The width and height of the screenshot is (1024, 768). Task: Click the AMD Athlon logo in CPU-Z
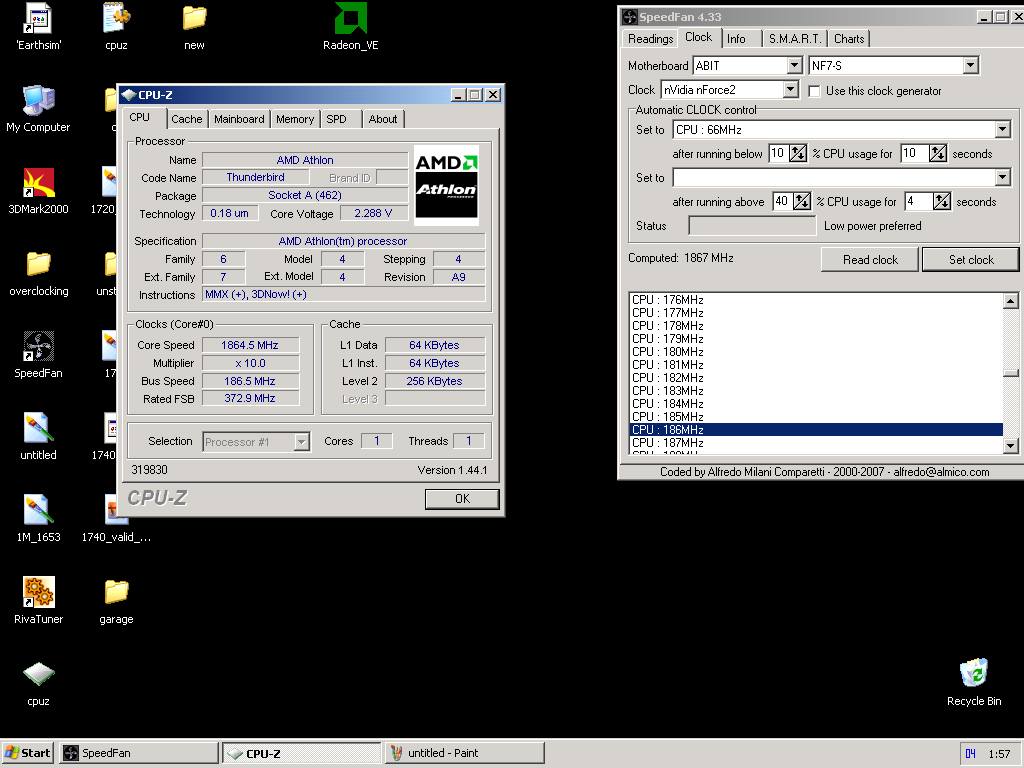point(447,185)
